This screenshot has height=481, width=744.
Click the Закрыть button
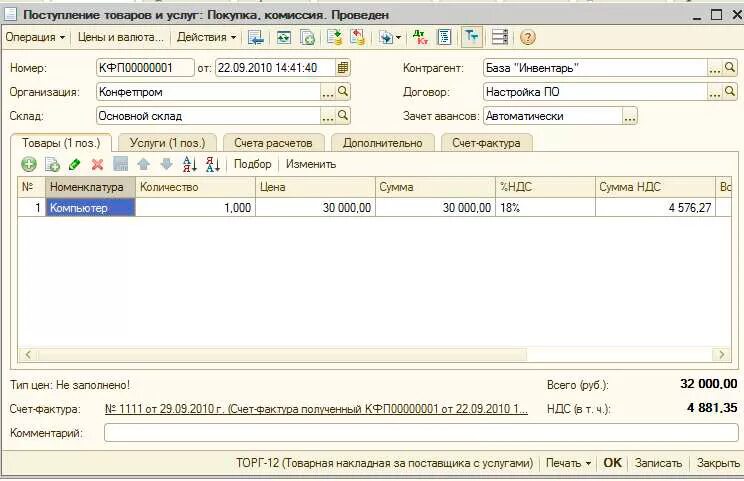(x=718, y=463)
